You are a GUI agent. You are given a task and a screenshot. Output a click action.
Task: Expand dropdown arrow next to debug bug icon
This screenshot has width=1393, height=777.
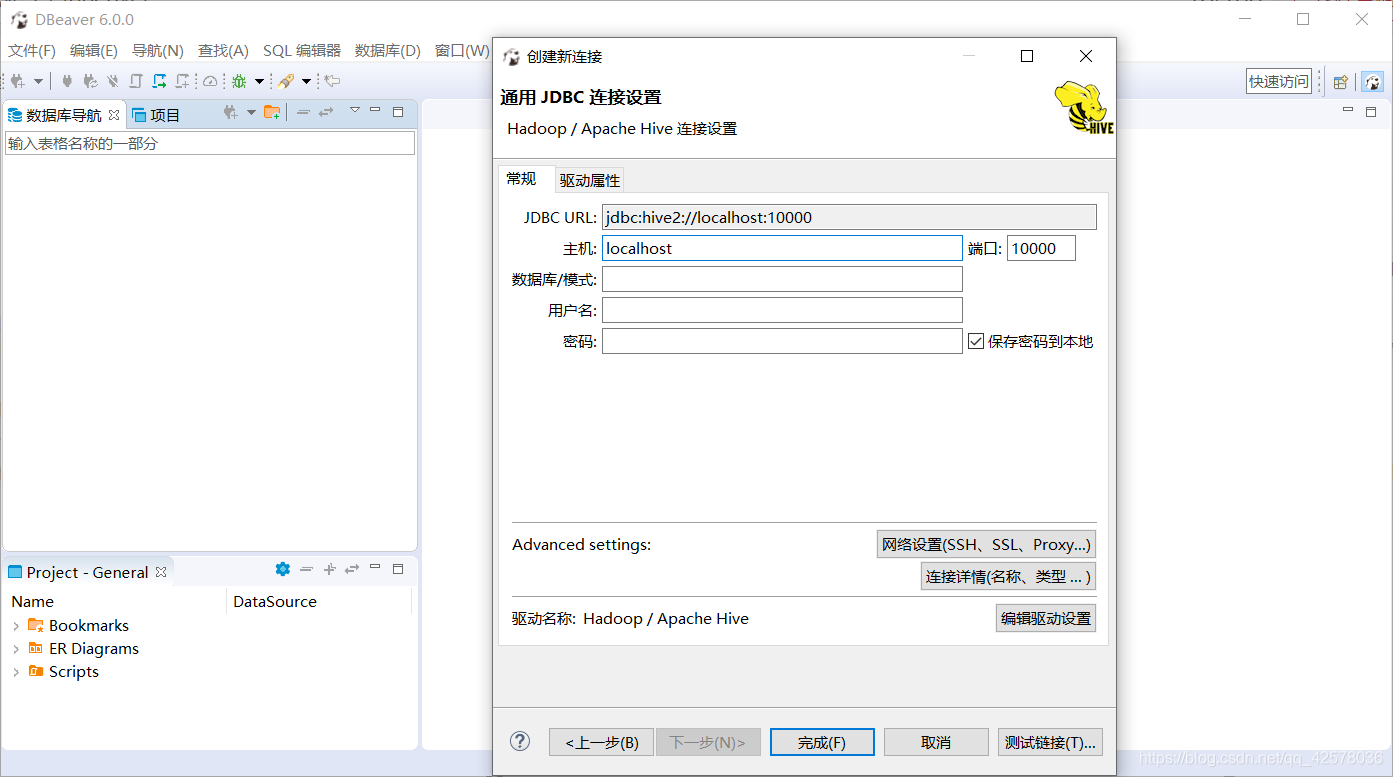point(259,81)
